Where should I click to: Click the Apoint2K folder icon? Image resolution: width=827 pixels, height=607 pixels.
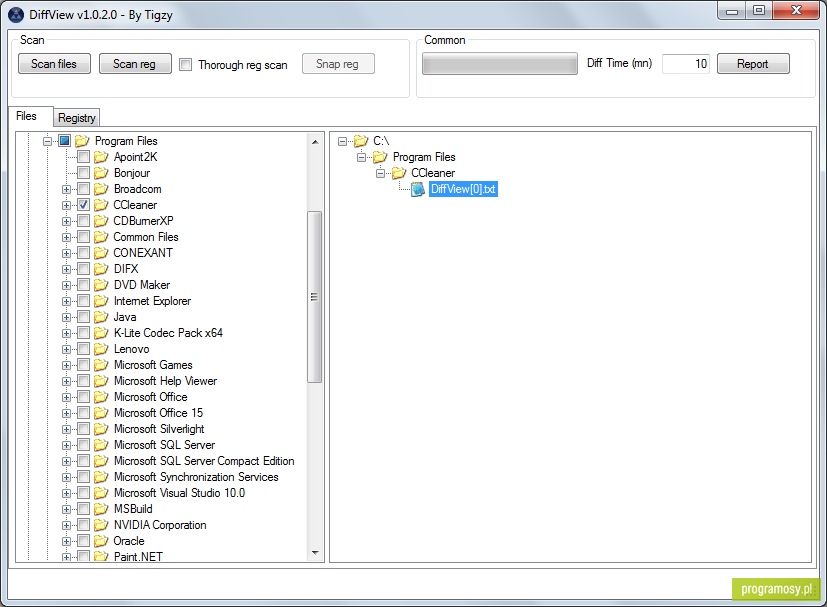tap(101, 157)
